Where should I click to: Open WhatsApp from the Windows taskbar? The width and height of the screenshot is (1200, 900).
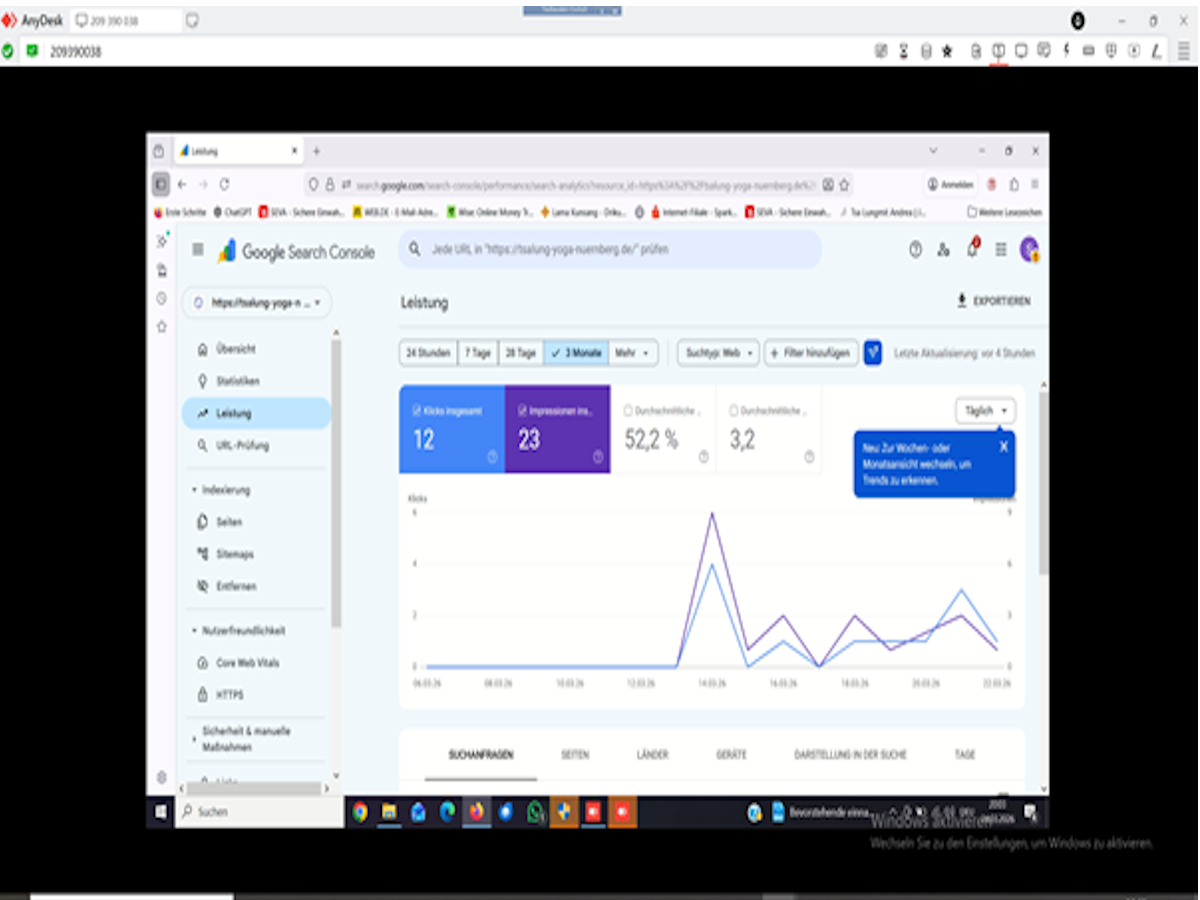tap(535, 812)
